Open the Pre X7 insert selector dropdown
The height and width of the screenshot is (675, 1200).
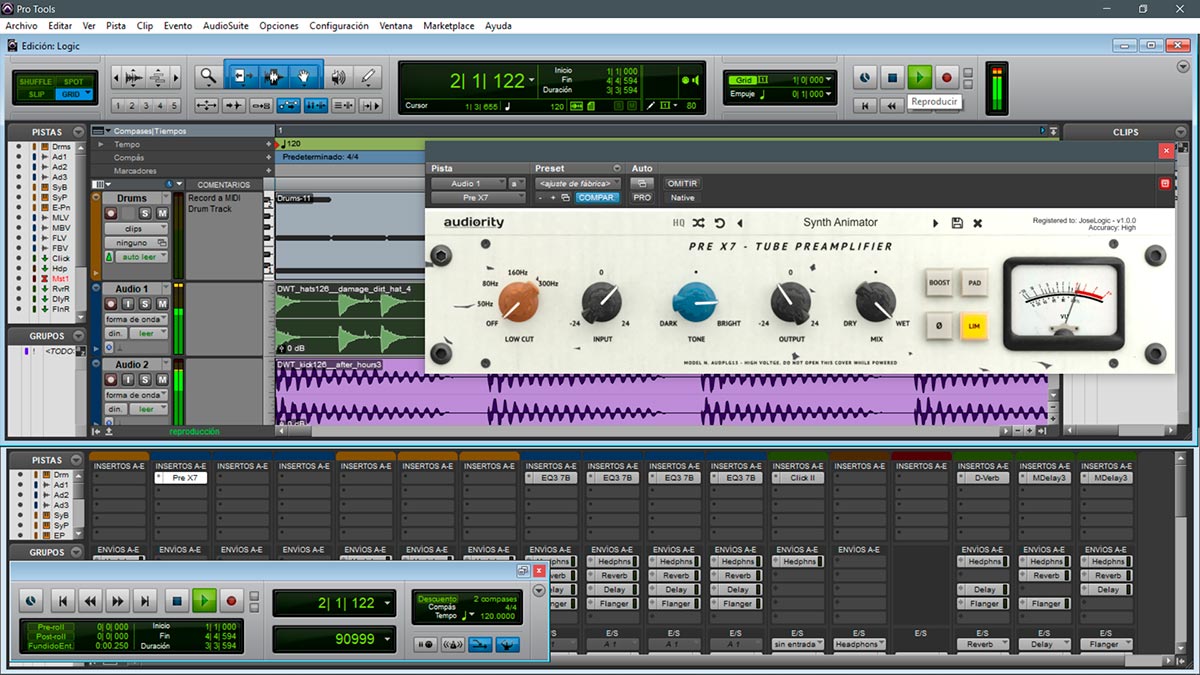[479, 198]
